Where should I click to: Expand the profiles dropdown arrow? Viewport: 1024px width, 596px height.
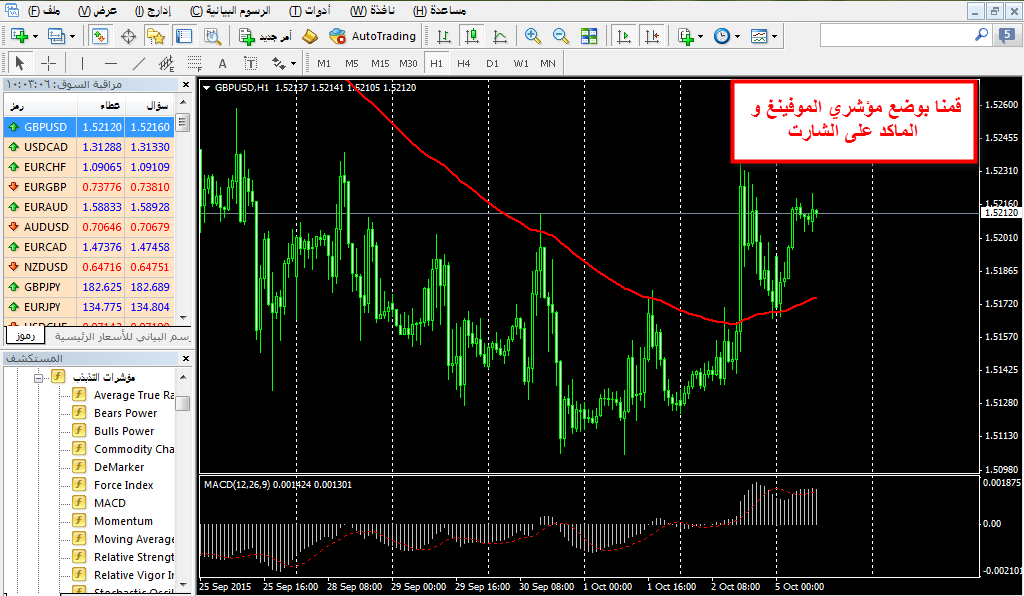(x=72, y=37)
